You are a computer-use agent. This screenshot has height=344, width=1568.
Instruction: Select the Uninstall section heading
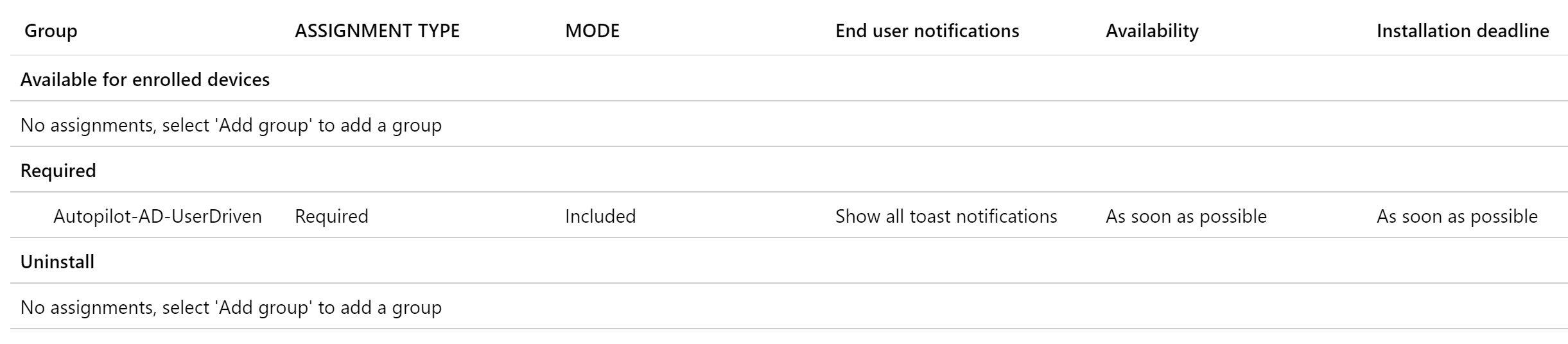[x=58, y=262]
